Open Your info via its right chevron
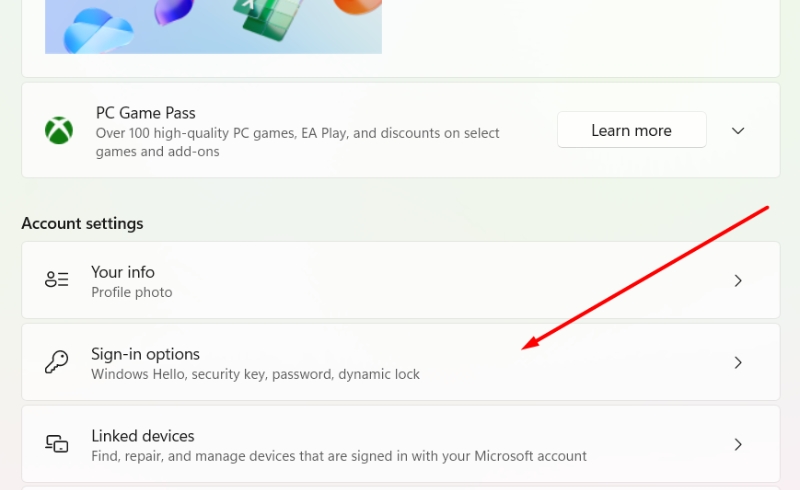This screenshot has width=800, height=490. 738,280
